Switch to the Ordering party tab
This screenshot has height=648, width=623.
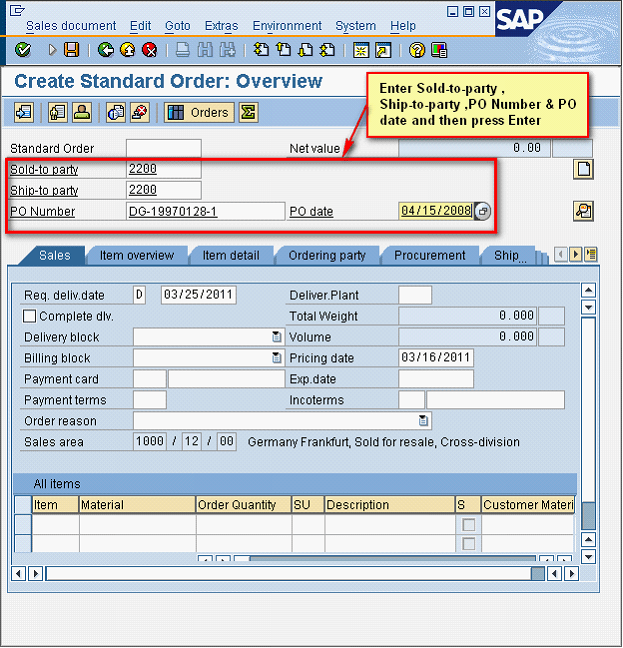[x=327, y=255]
